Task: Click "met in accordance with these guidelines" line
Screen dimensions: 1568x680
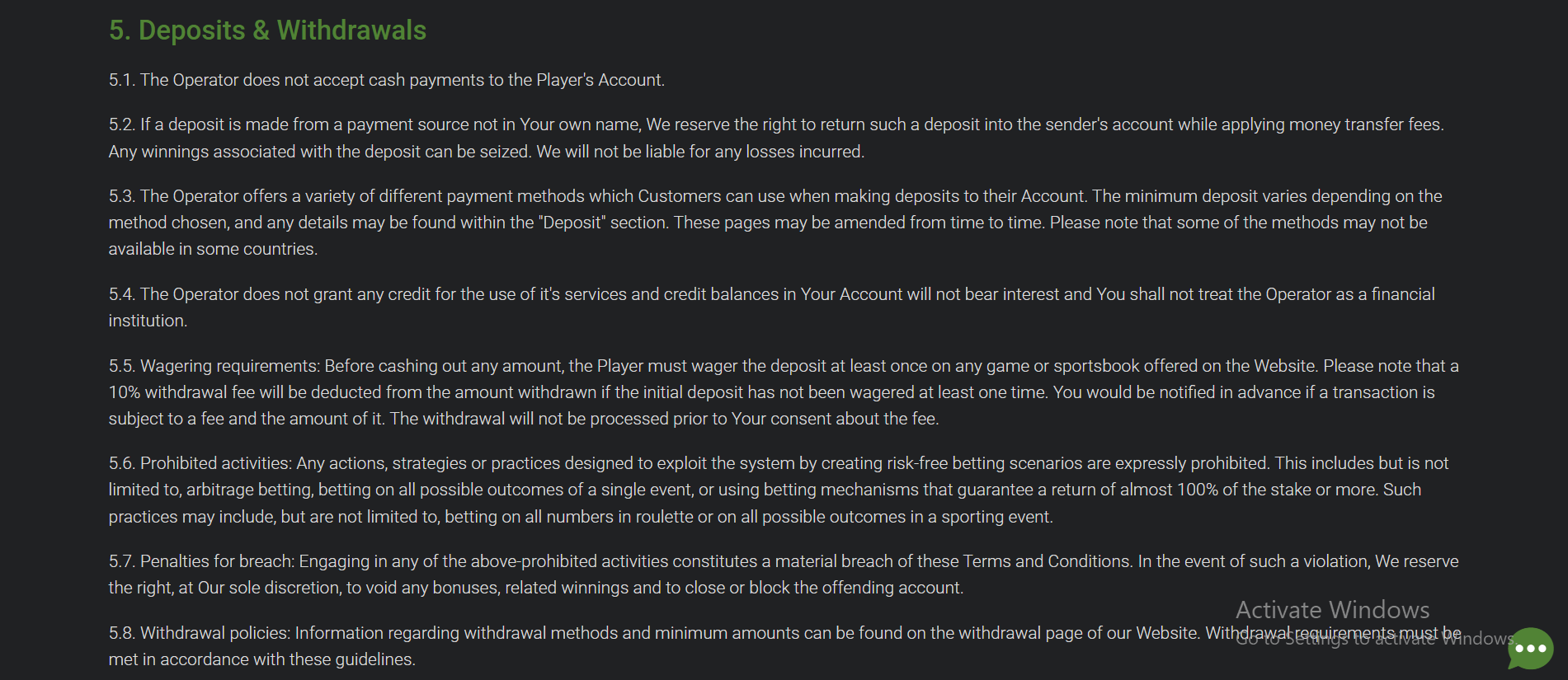Action: [262, 659]
